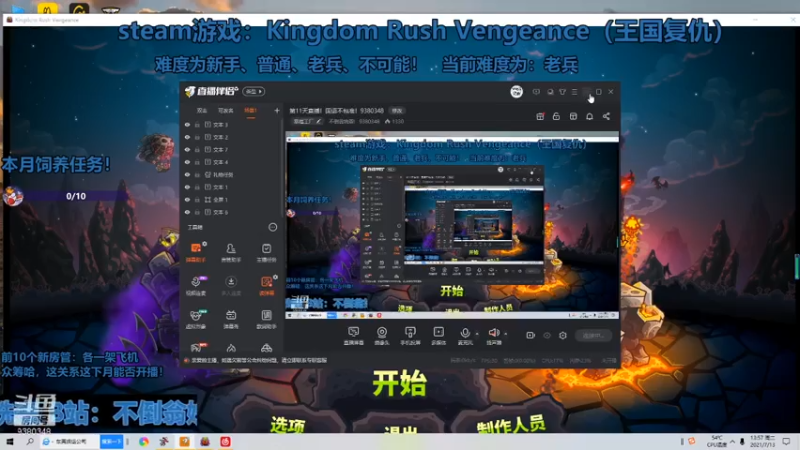Open the store icon beside the bell

tap(573, 116)
